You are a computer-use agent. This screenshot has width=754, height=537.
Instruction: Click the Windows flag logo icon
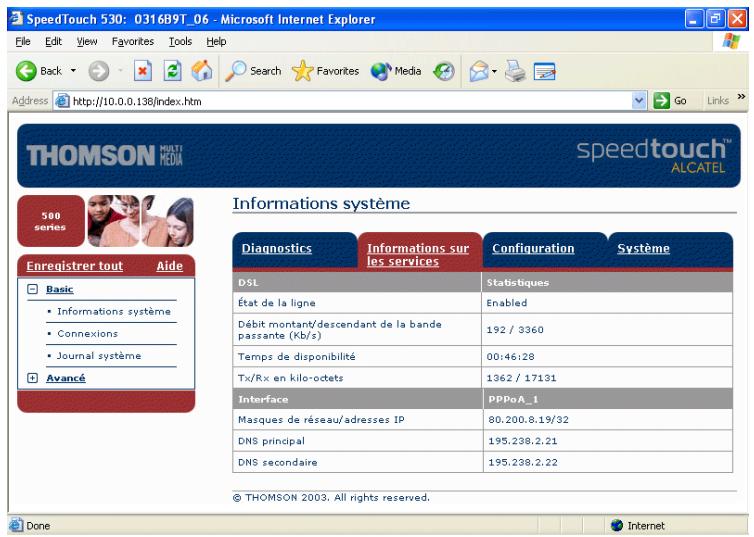(731, 41)
